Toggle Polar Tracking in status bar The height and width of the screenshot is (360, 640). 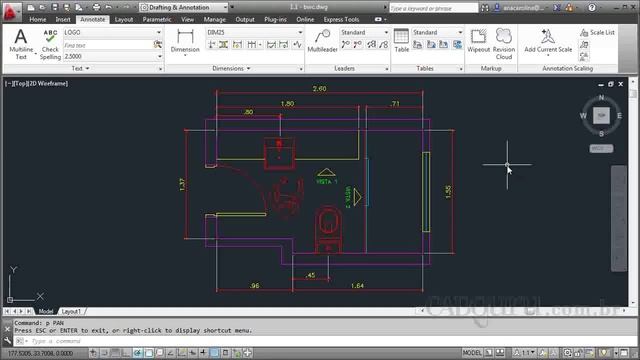tap(138, 353)
